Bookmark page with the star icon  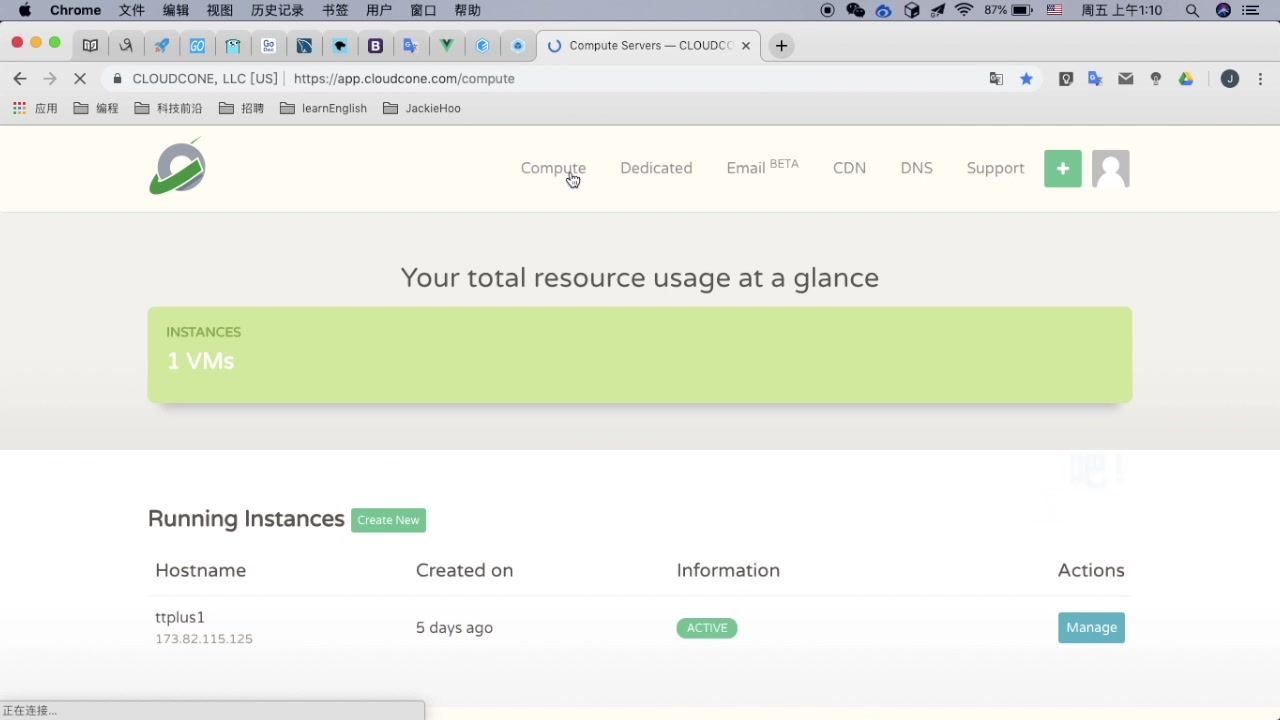click(x=1026, y=79)
